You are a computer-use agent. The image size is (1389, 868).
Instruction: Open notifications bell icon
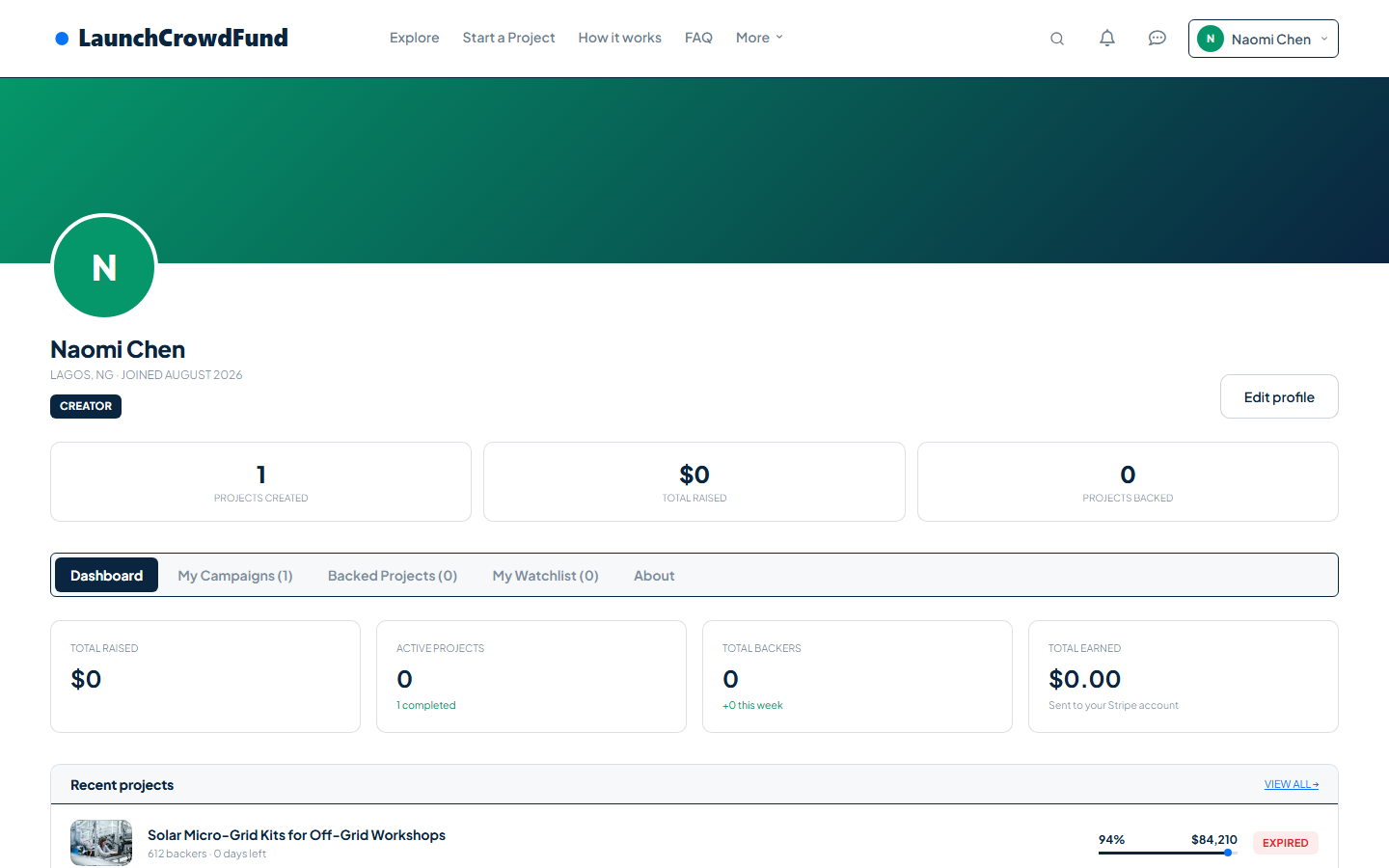click(x=1107, y=39)
